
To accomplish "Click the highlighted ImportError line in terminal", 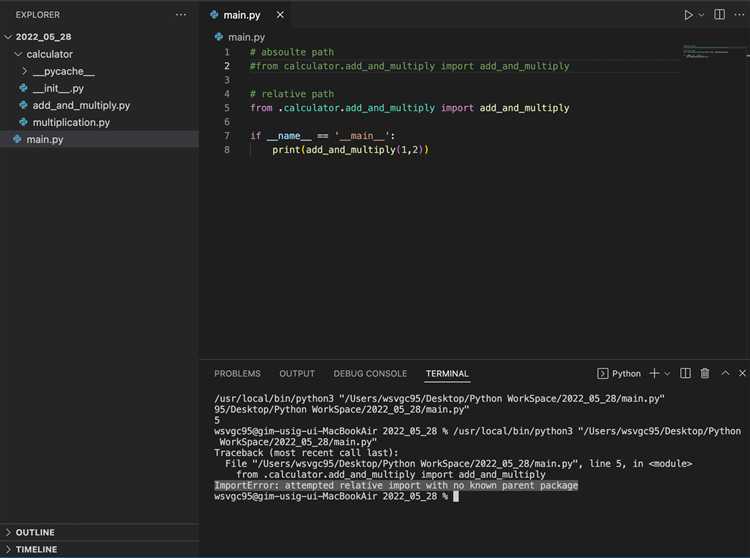I will coord(396,485).
